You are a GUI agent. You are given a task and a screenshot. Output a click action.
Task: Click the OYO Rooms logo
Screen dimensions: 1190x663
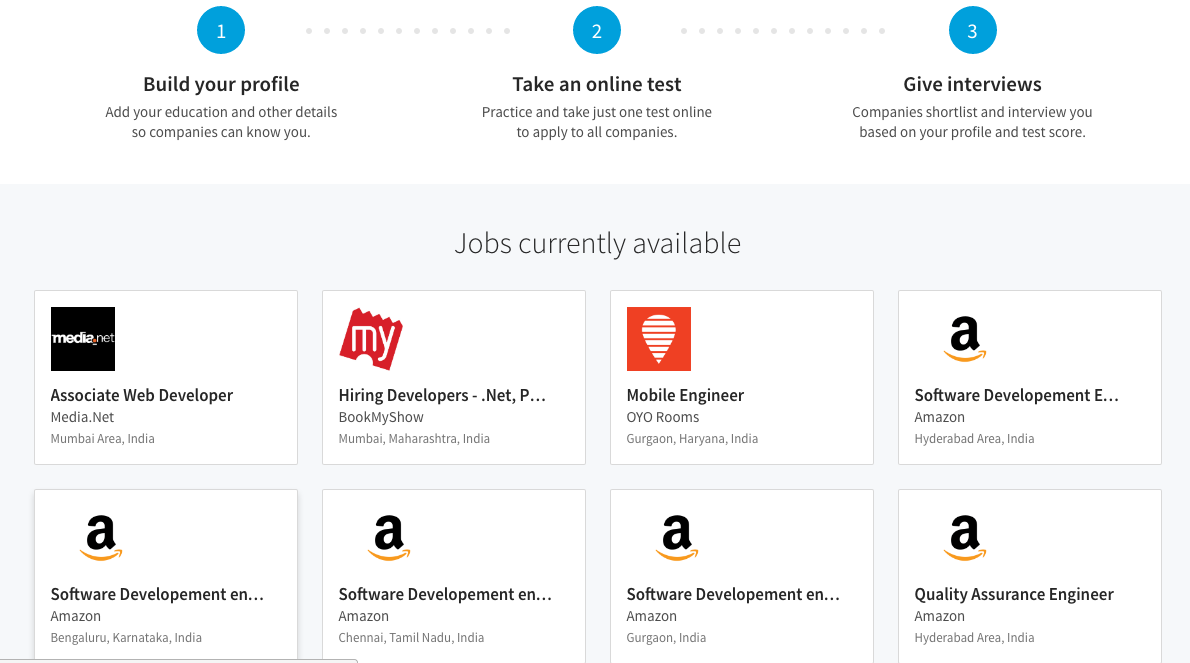659,339
